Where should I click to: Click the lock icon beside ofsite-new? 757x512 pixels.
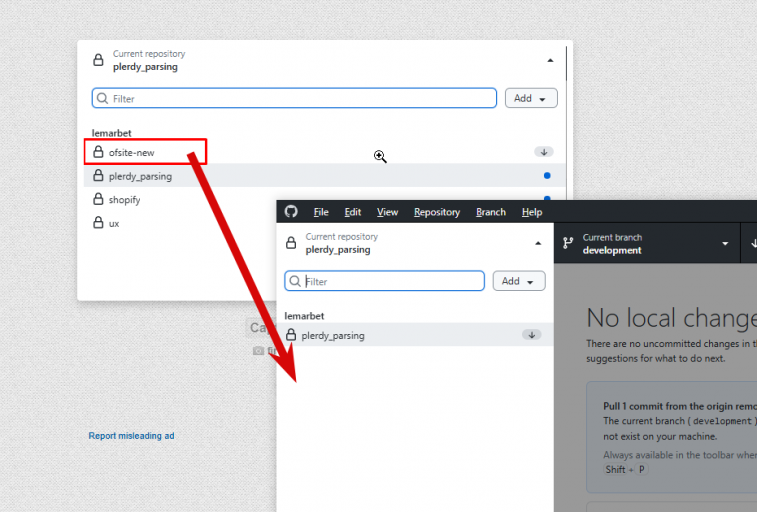click(x=98, y=152)
